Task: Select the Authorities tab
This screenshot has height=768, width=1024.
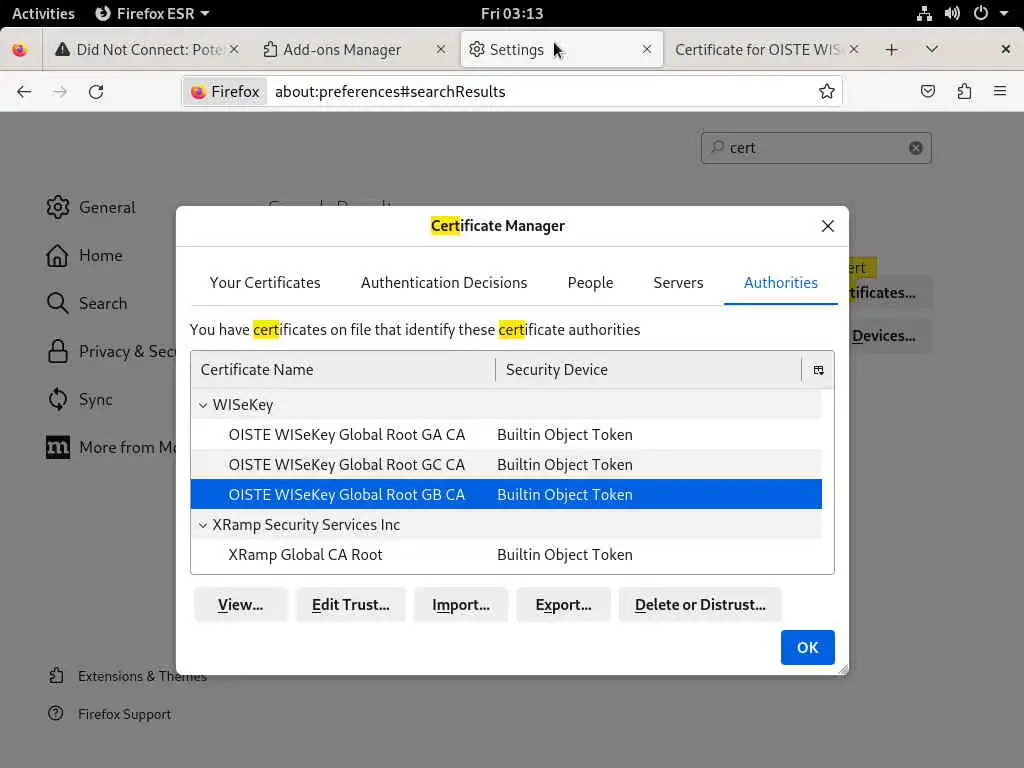Action: pyautogui.click(x=780, y=283)
